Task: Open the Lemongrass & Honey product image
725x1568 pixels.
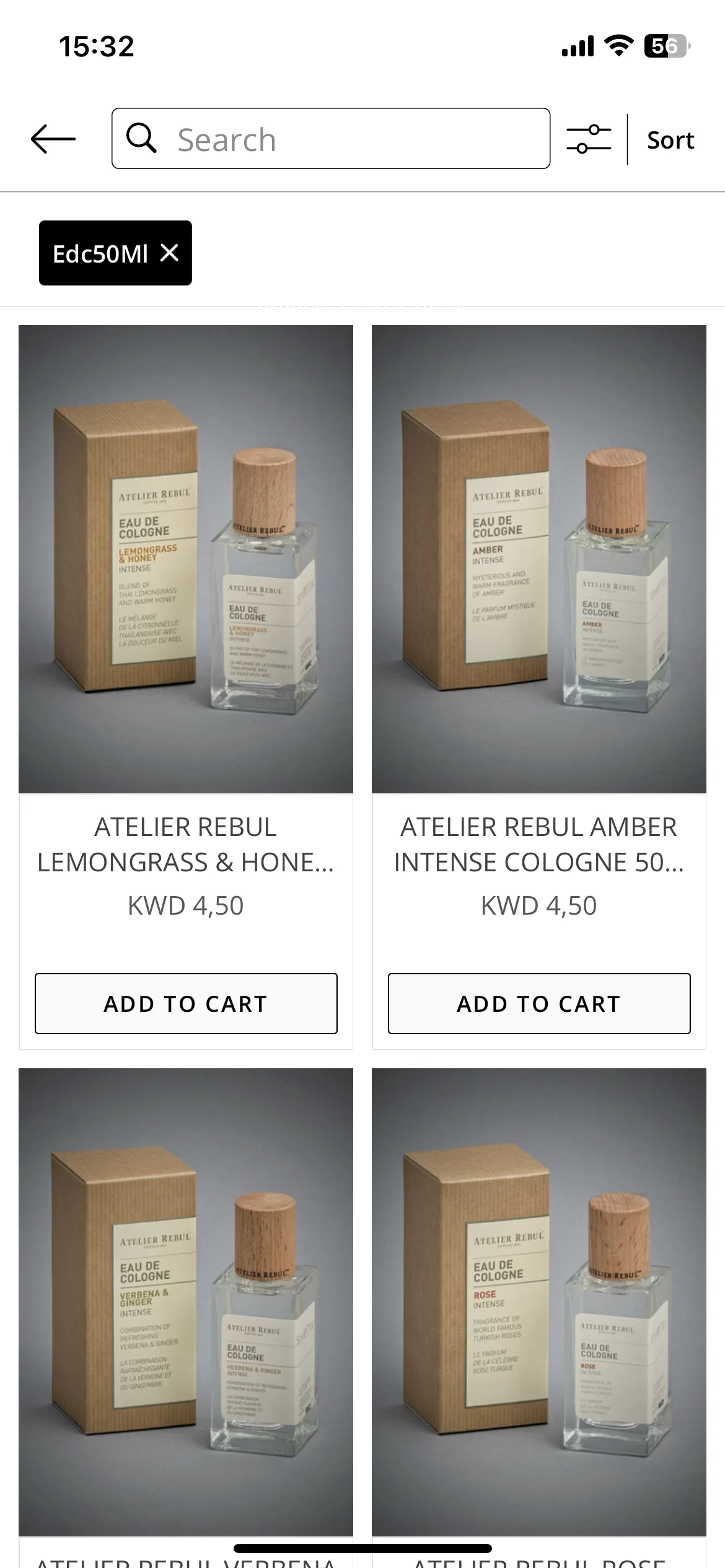Action: point(186,559)
